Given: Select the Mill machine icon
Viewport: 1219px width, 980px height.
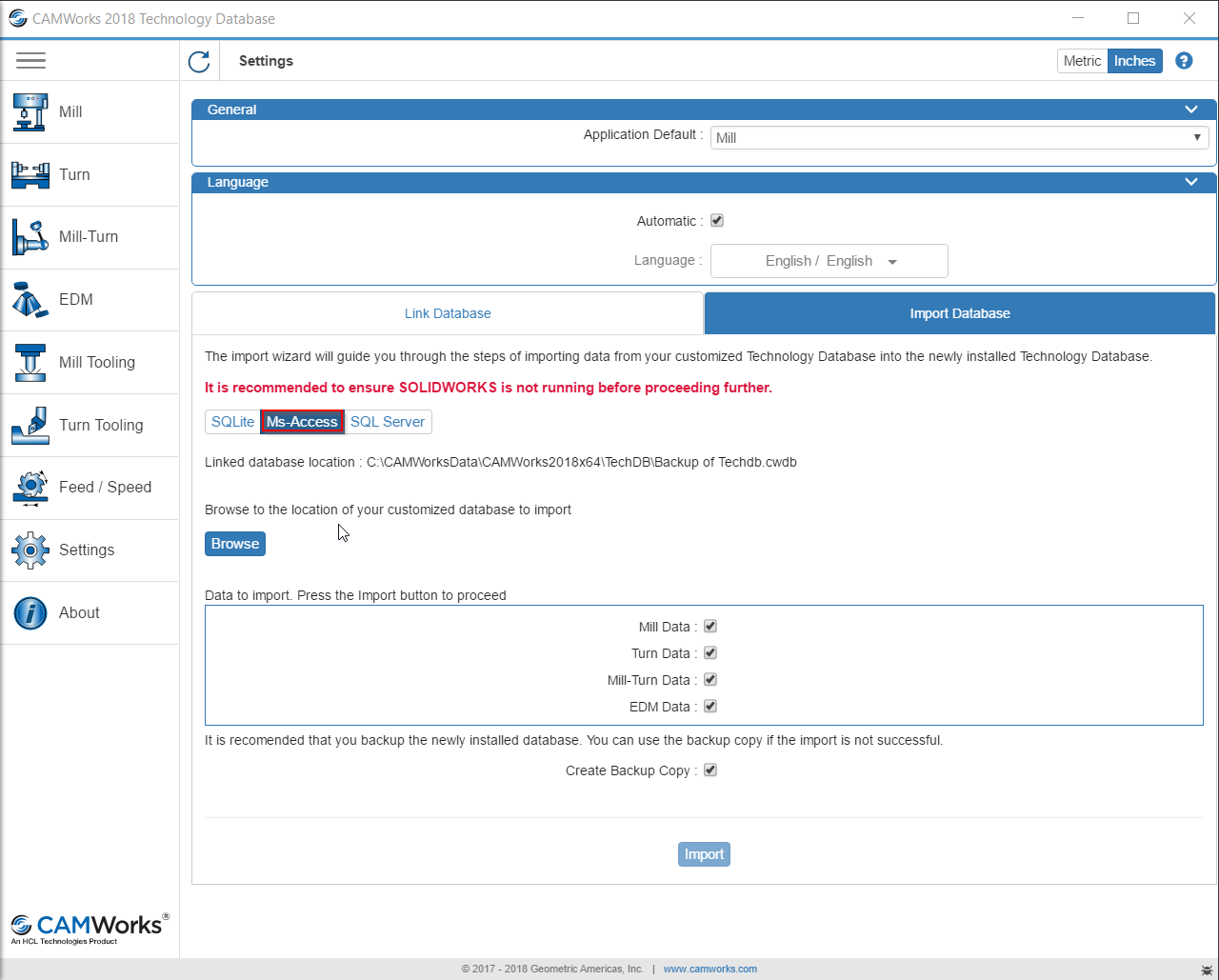Looking at the screenshot, I should 30,111.
